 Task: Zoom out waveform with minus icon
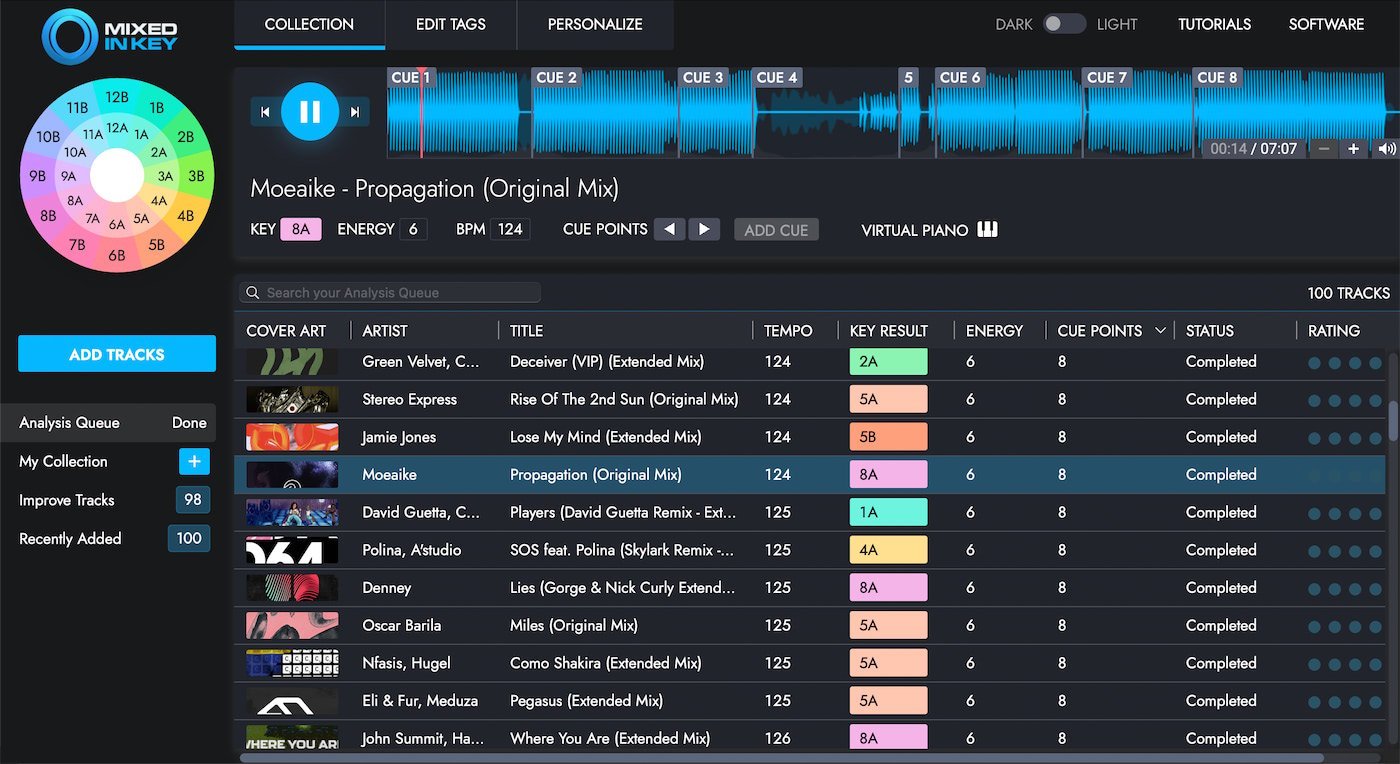point(1324,149)
